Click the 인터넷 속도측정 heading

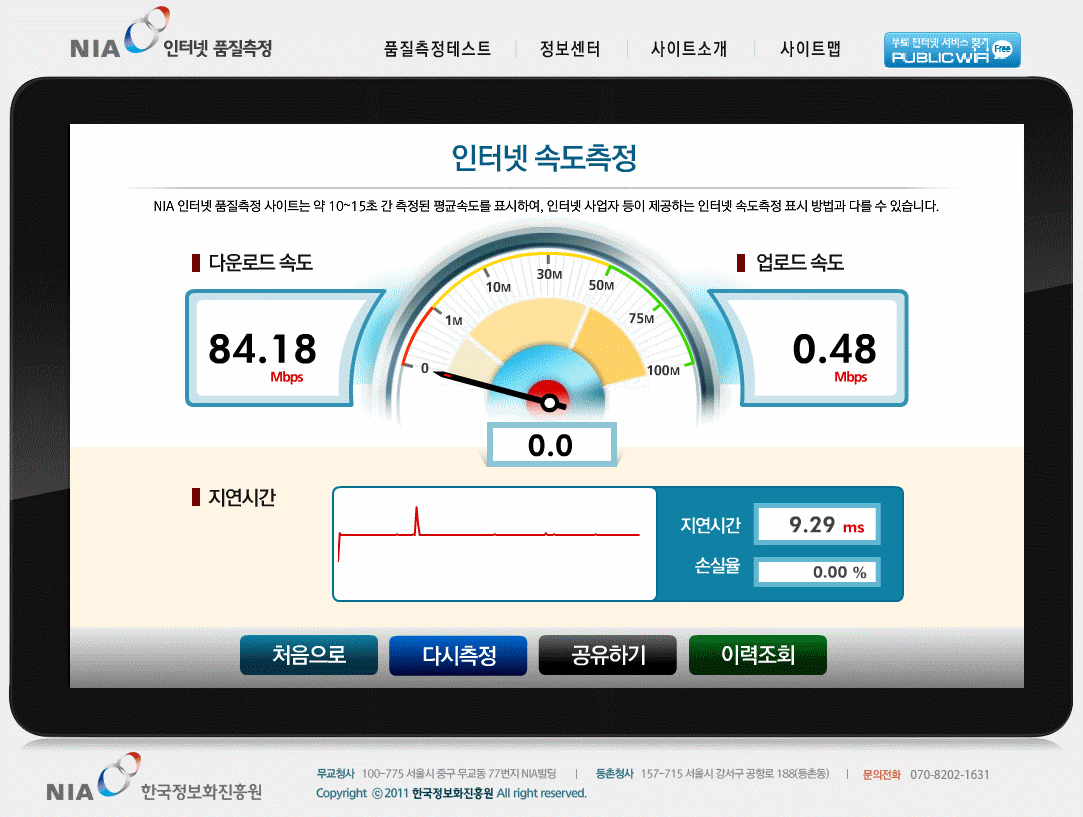coord(544,158)
